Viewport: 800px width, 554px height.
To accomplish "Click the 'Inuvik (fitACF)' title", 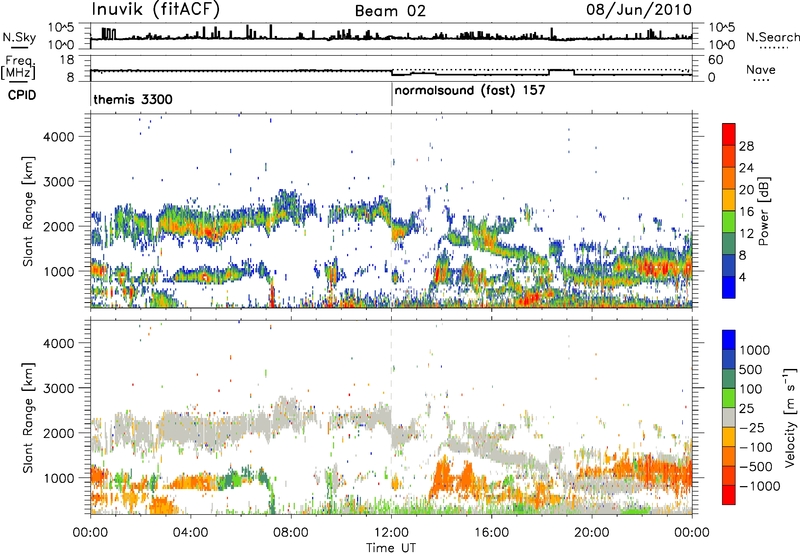I will pos(156,10).
